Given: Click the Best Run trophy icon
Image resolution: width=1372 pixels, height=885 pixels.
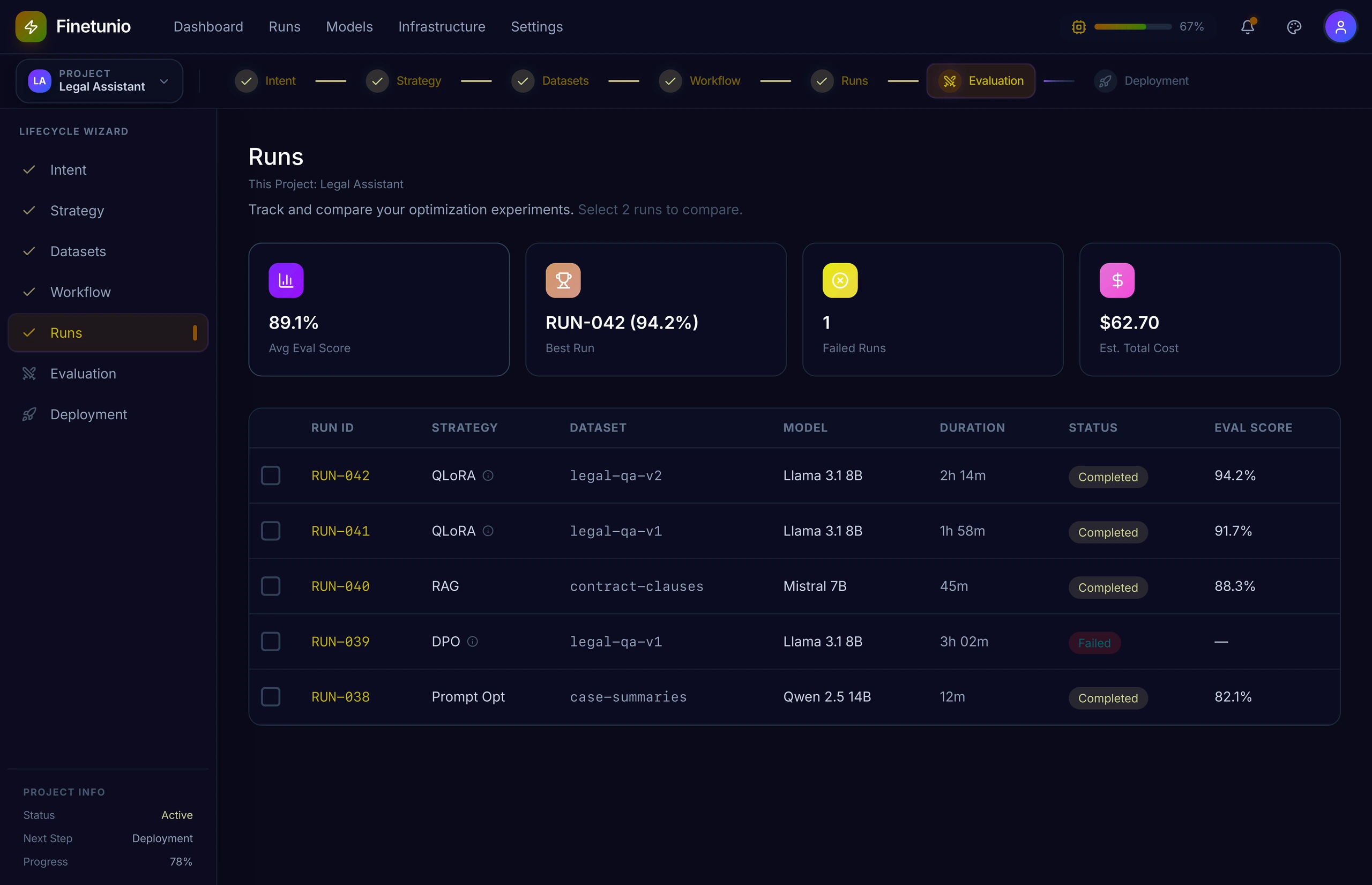Looking at the screenshot, I should [x=563, y=280].
